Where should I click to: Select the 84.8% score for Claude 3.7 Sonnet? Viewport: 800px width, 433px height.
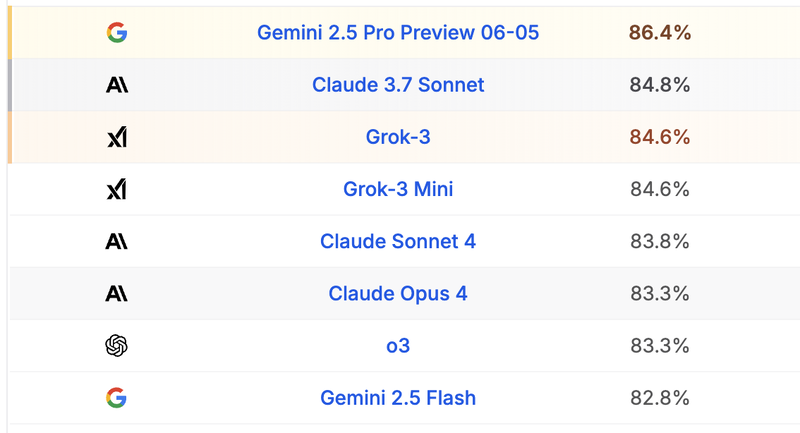tap(660, 85)
